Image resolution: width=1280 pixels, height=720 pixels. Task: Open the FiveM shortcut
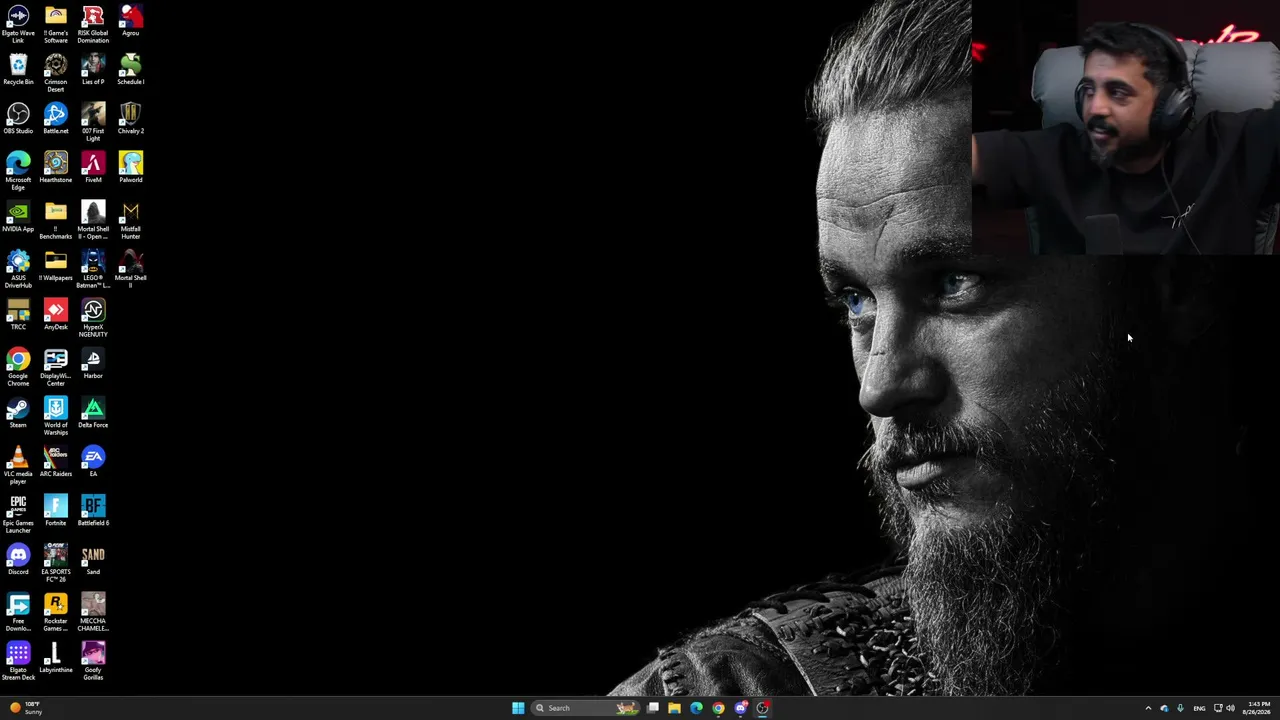pyautogui.click(x=93, y=168)
